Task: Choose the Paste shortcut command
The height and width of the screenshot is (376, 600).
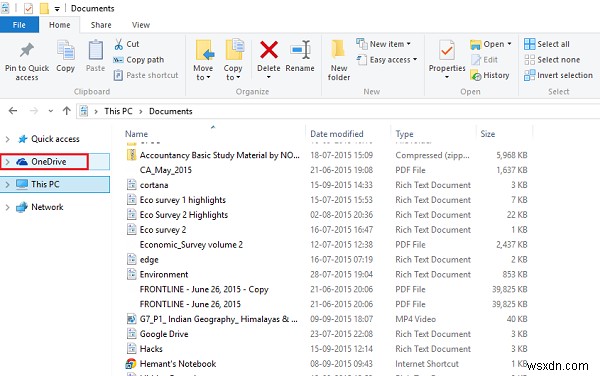Action: (146, 75)
